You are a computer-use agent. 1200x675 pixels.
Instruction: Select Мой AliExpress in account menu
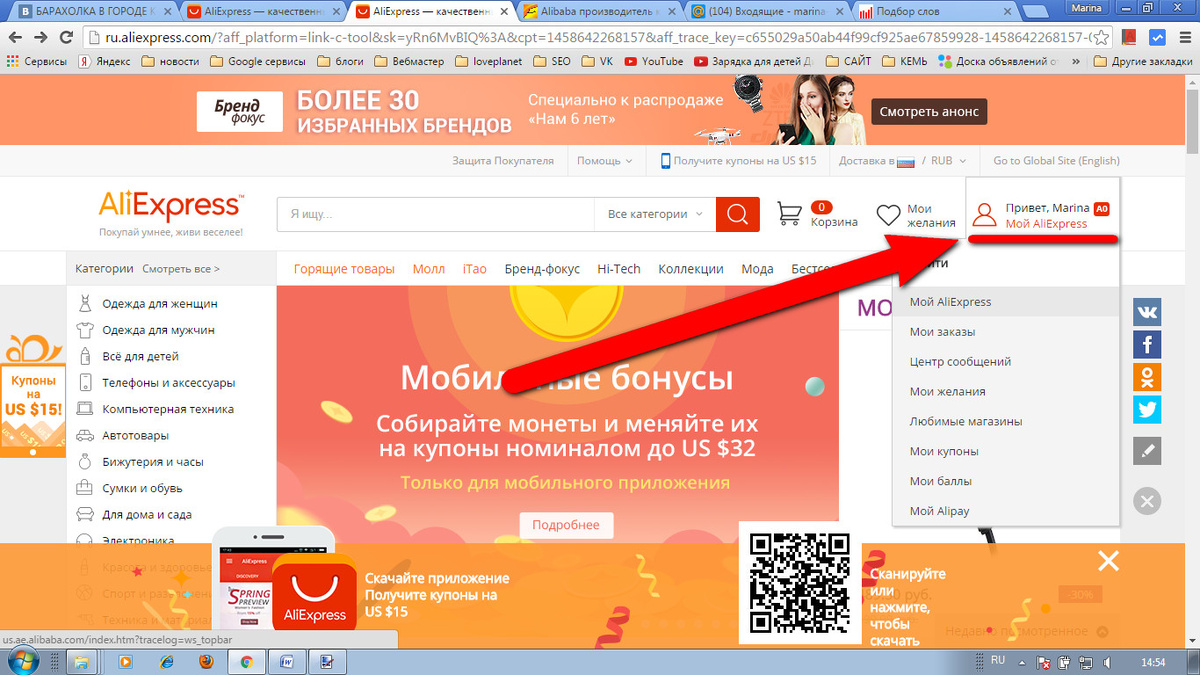1006,302
